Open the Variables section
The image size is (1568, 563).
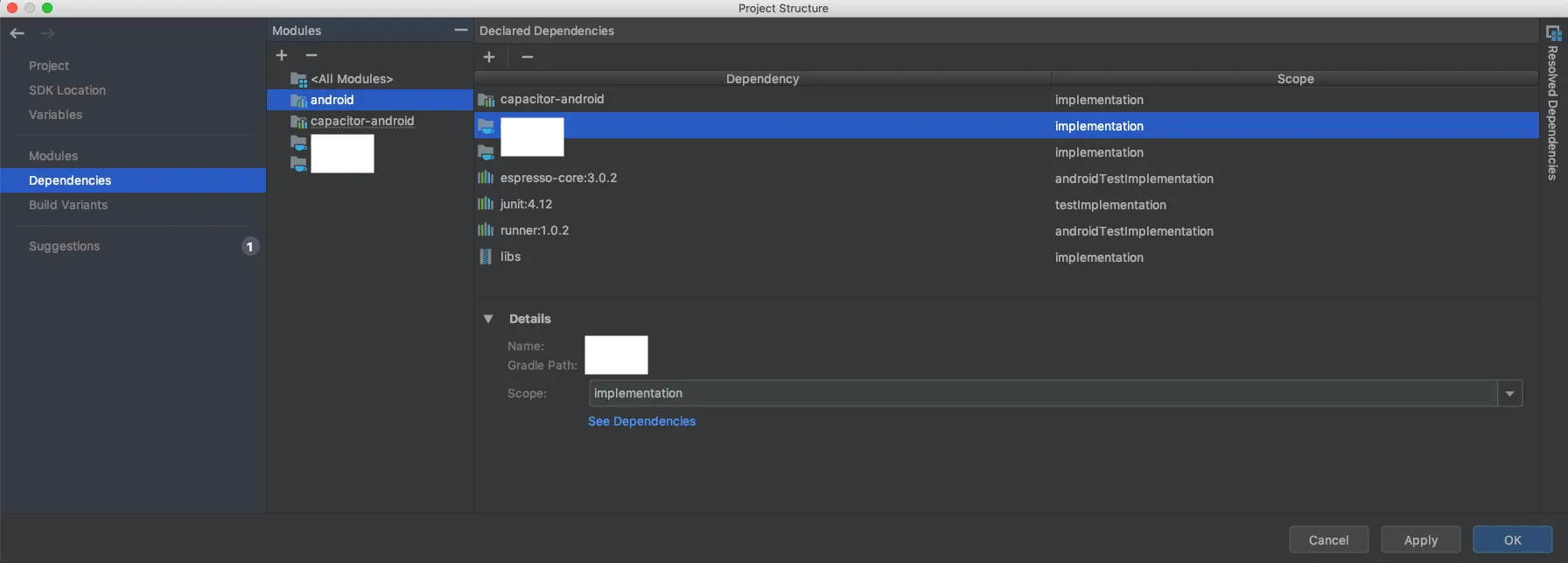pyautogui.click(x=56, y=115)
